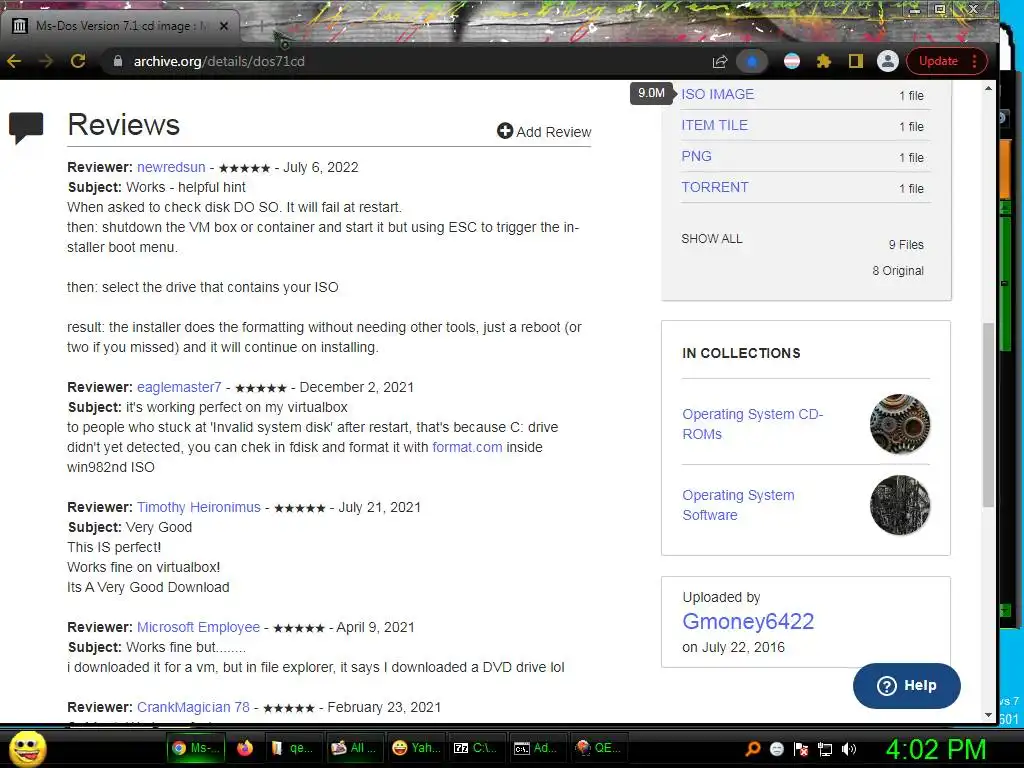Open the profile avatar menu
1024x768 pixels.
pos(888,61)
